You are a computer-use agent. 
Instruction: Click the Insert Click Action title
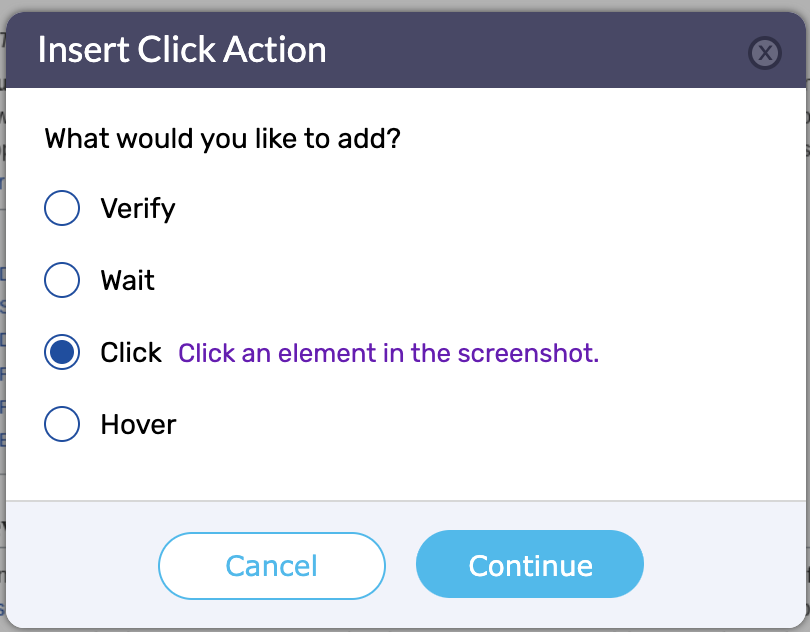(x=182, y=50)
